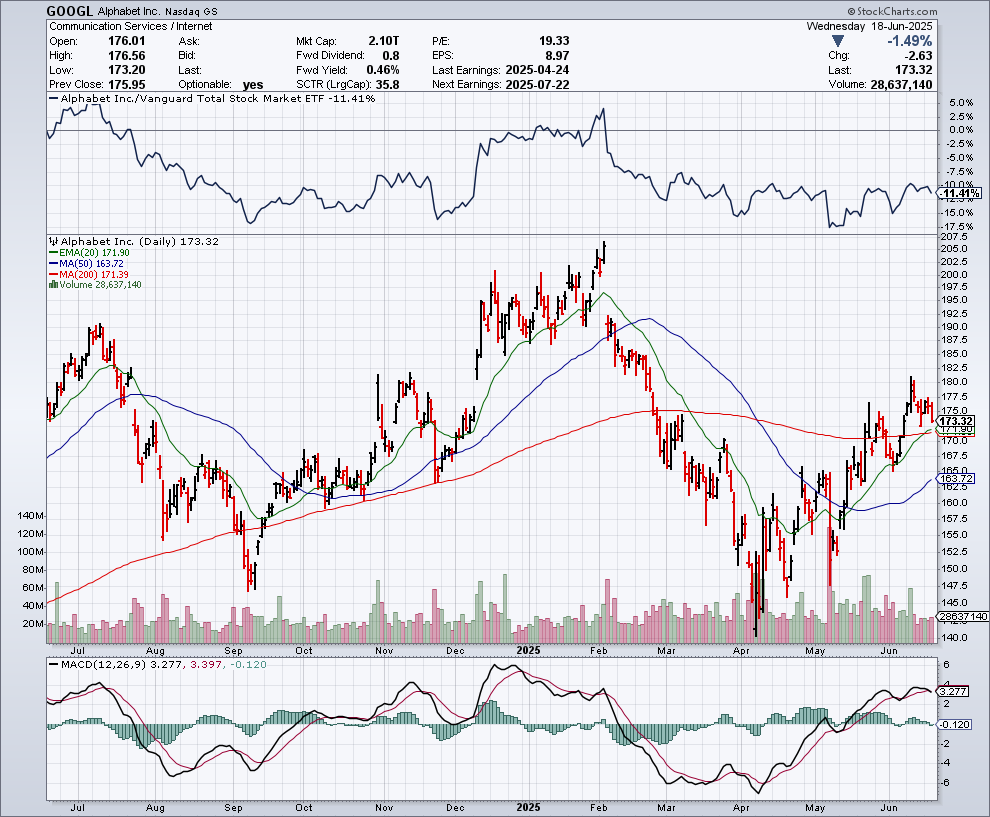Click the EPS value 8.97
Screen dimensions: 990x817
[x=557, y=56]
